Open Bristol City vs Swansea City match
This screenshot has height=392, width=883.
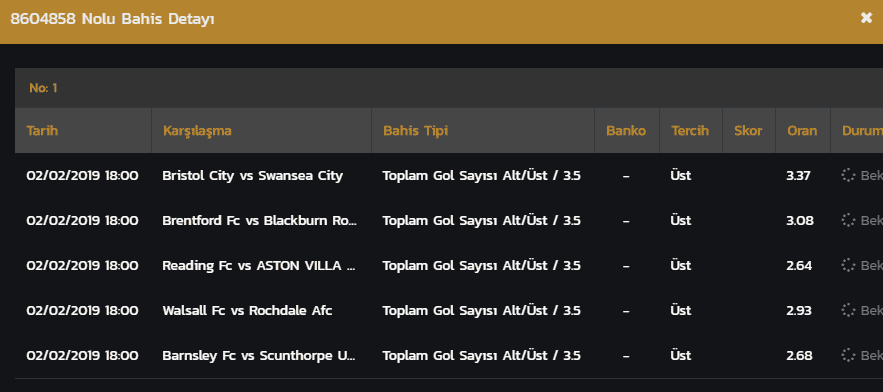click(252, 175)
